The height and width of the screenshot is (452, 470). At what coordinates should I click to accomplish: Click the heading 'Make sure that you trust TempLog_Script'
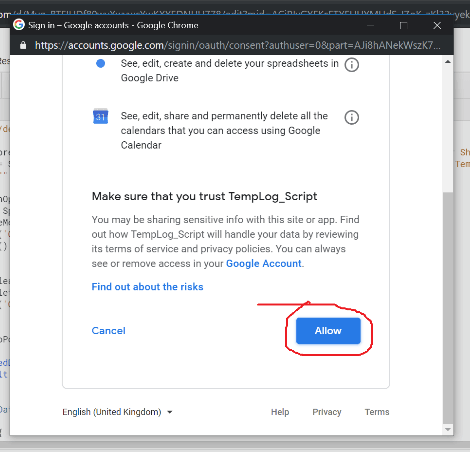click(x=204, y=196)
